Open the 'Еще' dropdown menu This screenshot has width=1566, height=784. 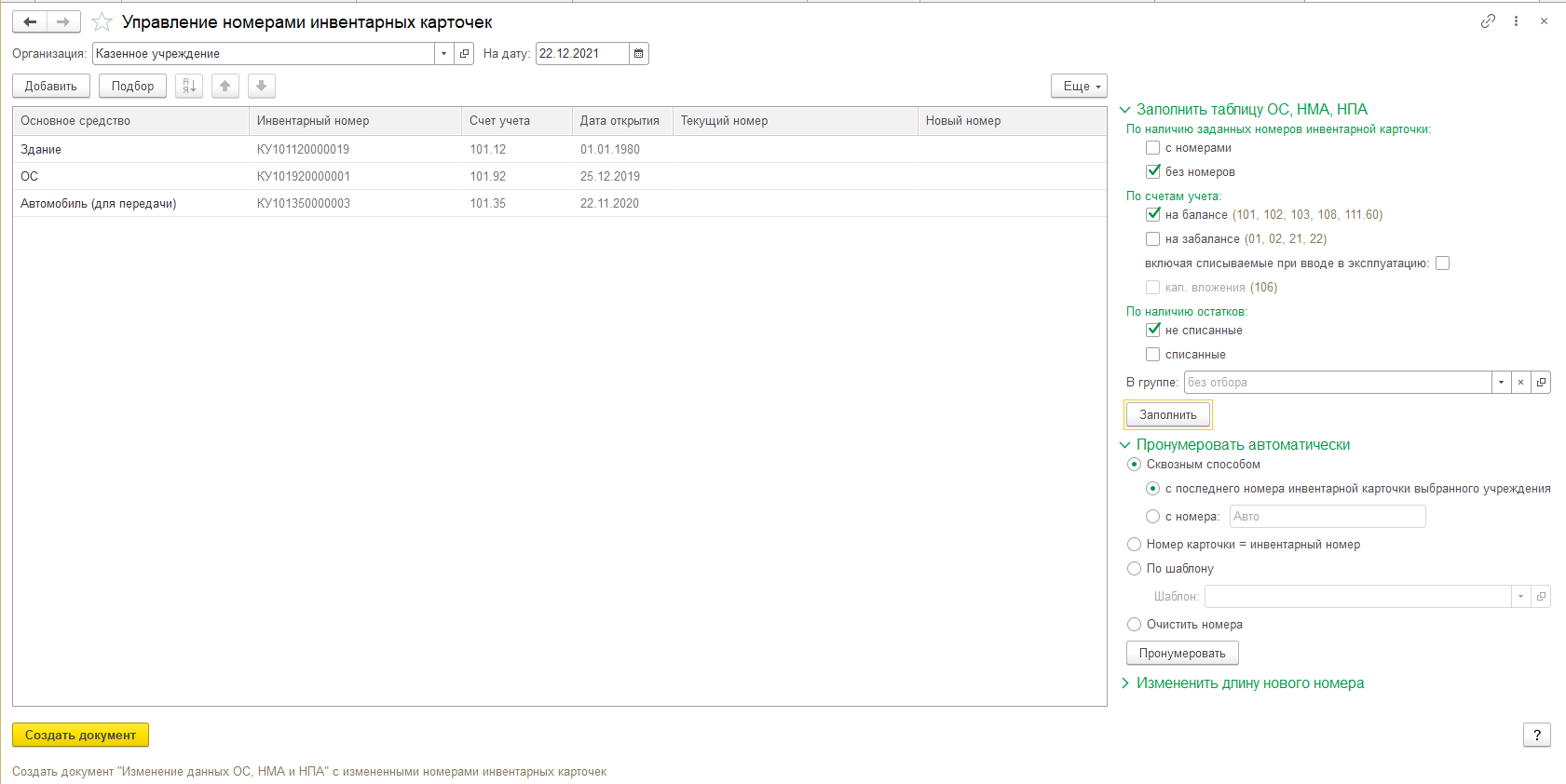(1079, 87)
